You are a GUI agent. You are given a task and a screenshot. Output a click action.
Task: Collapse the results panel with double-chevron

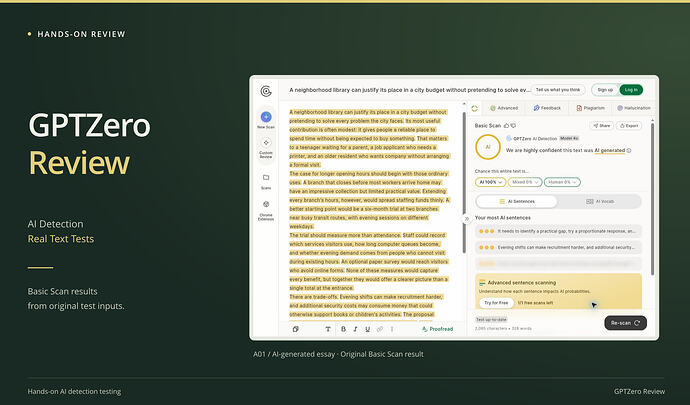(466, 219)
